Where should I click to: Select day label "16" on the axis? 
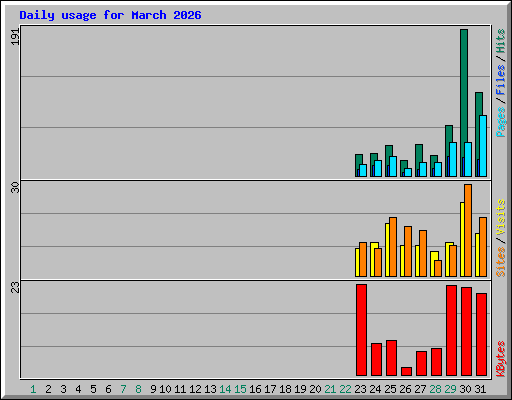pos(255,389)
